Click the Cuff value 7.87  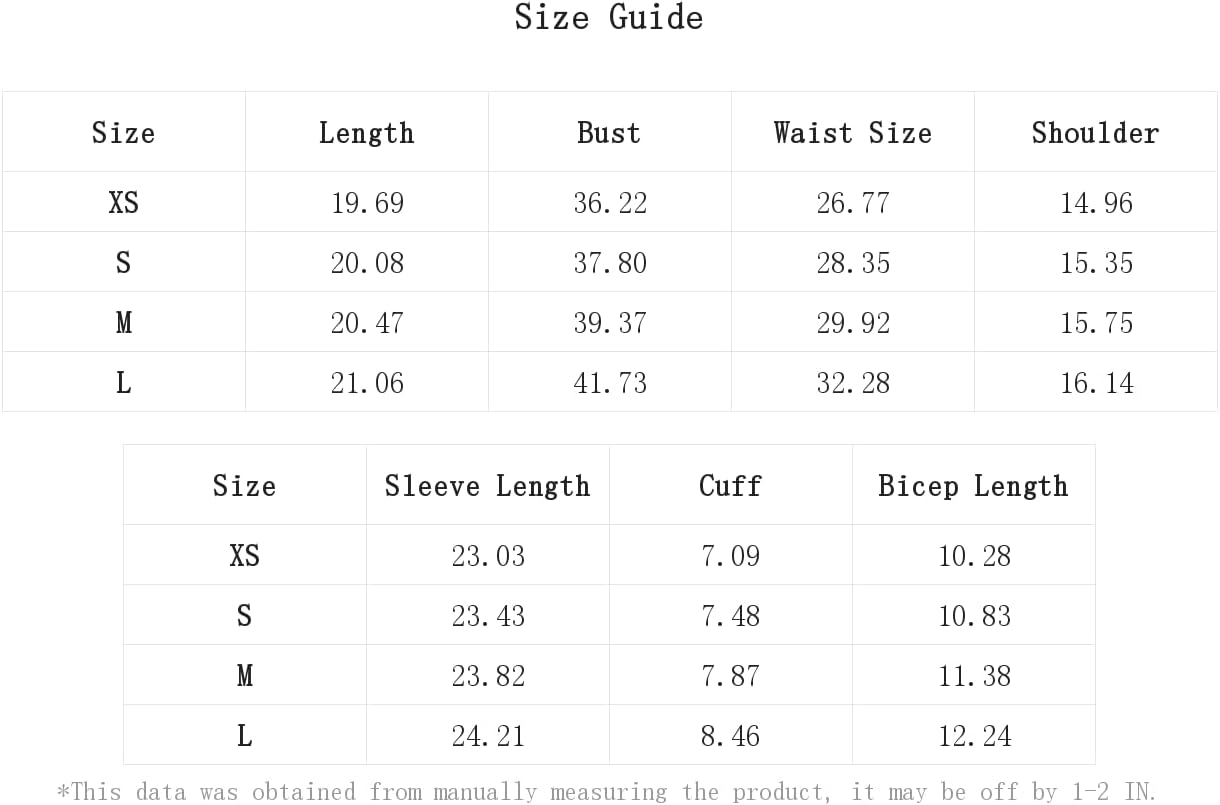731,676
